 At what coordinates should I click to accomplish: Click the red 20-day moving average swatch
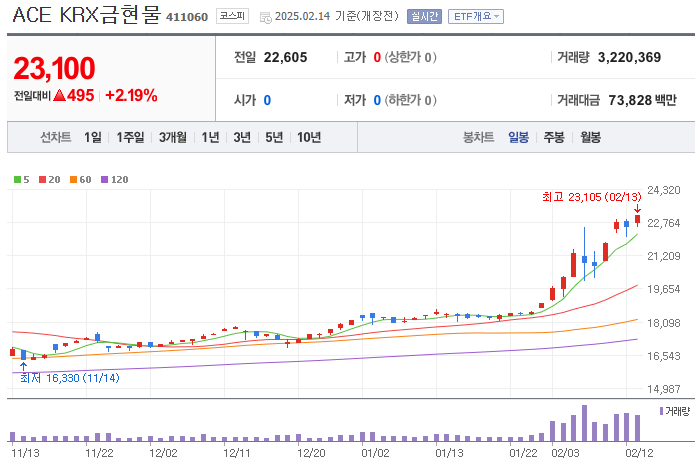[x=43, y=179]
